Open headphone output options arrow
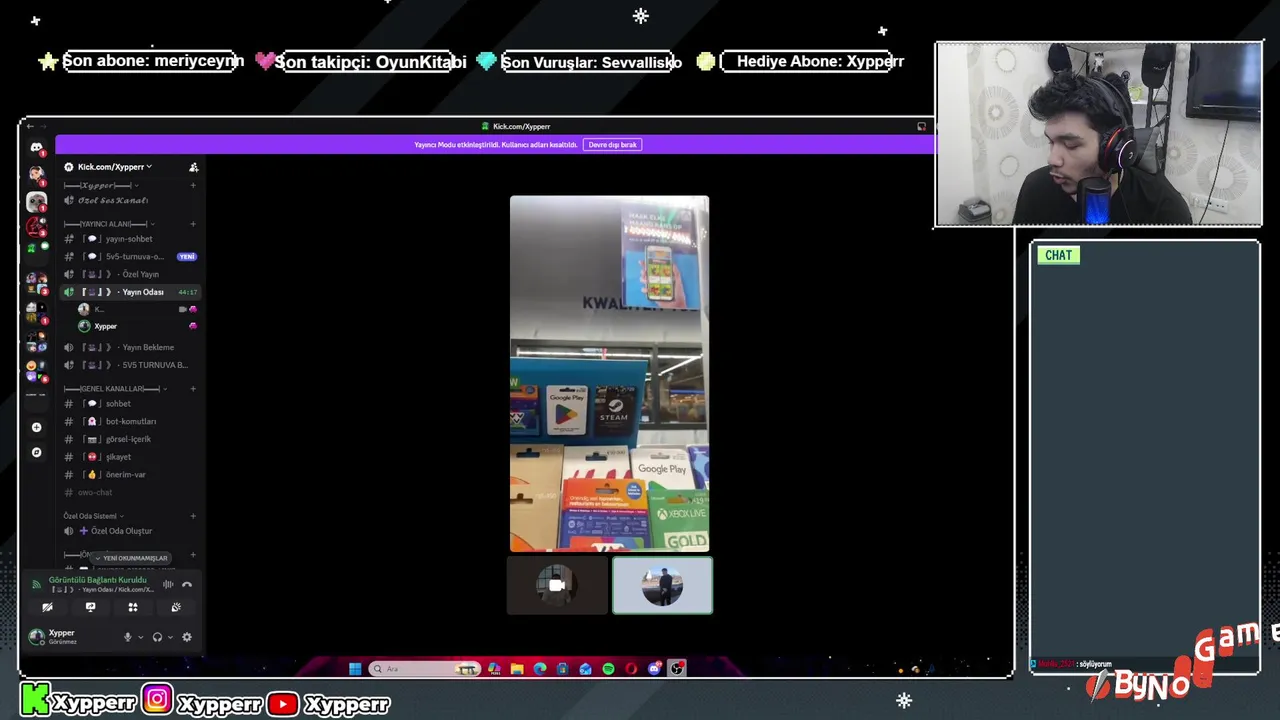 coord(170,637)
